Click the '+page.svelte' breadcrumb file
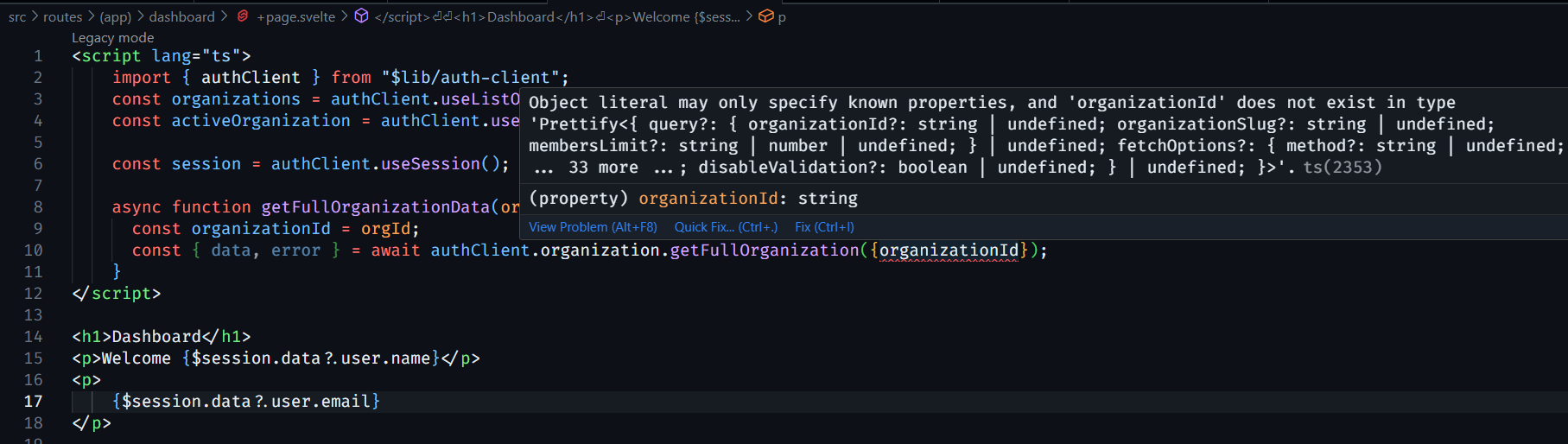This screenshot has width=1568, height=444. pos(295,16)
